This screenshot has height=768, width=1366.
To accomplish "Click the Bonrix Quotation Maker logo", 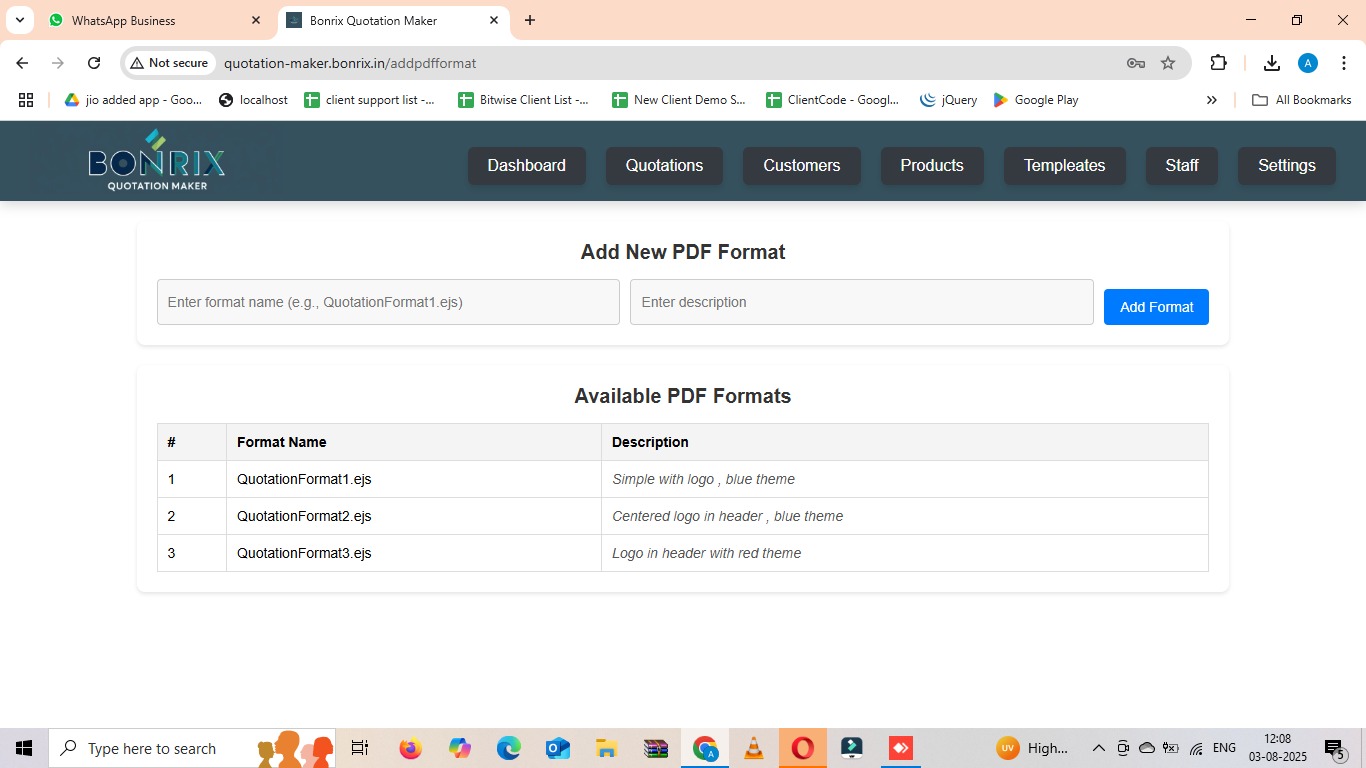I will 157,161.
